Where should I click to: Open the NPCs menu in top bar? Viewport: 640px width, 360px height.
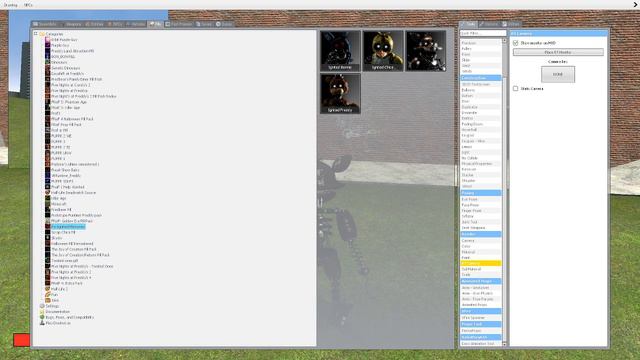pyautogui.click(x=28, y=5)
